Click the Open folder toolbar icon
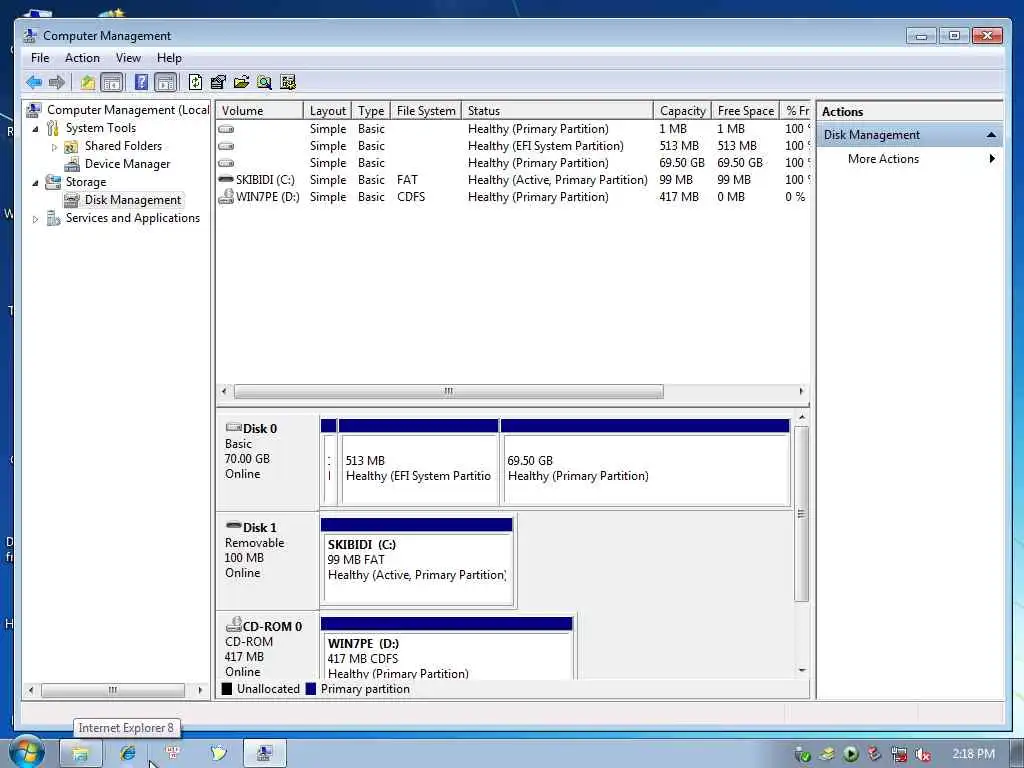This screenshot has width=1024, height=768. 241,82
